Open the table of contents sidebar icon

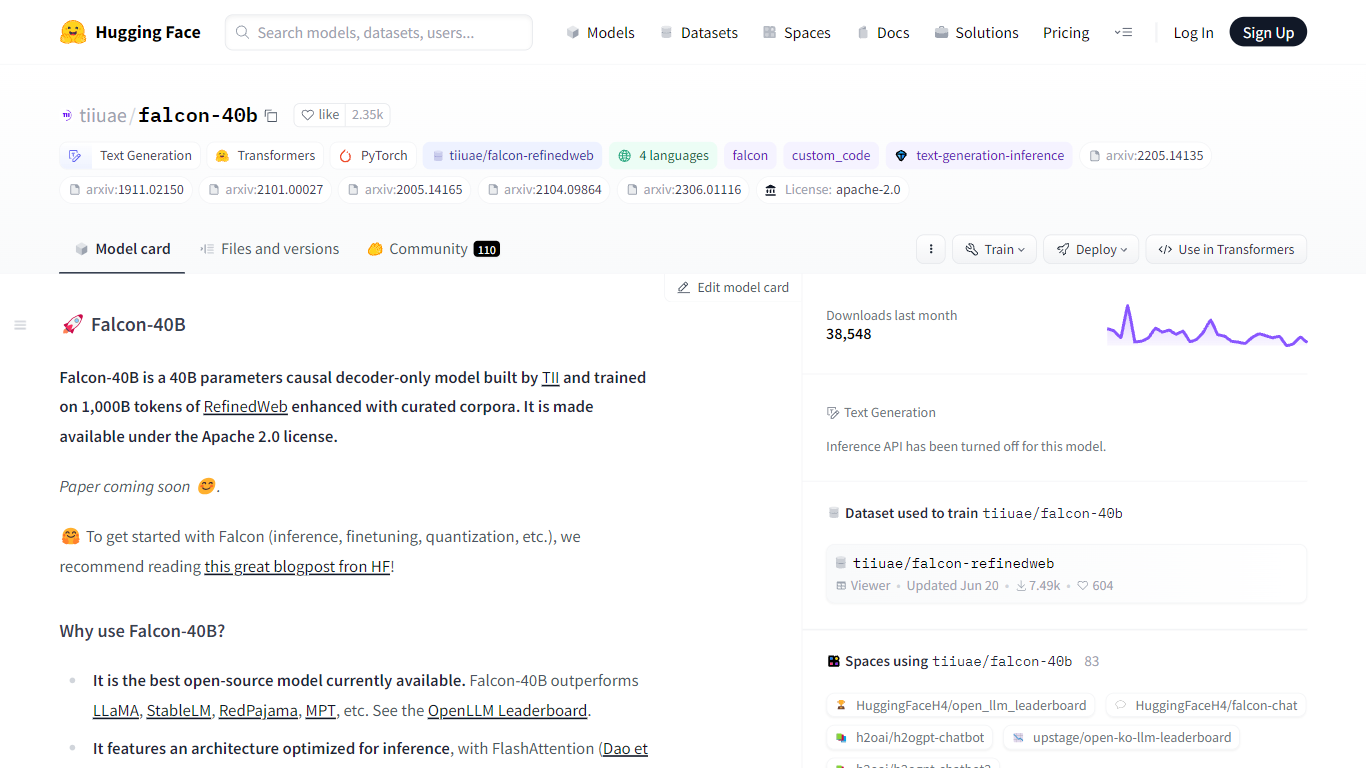pos(20,325)
